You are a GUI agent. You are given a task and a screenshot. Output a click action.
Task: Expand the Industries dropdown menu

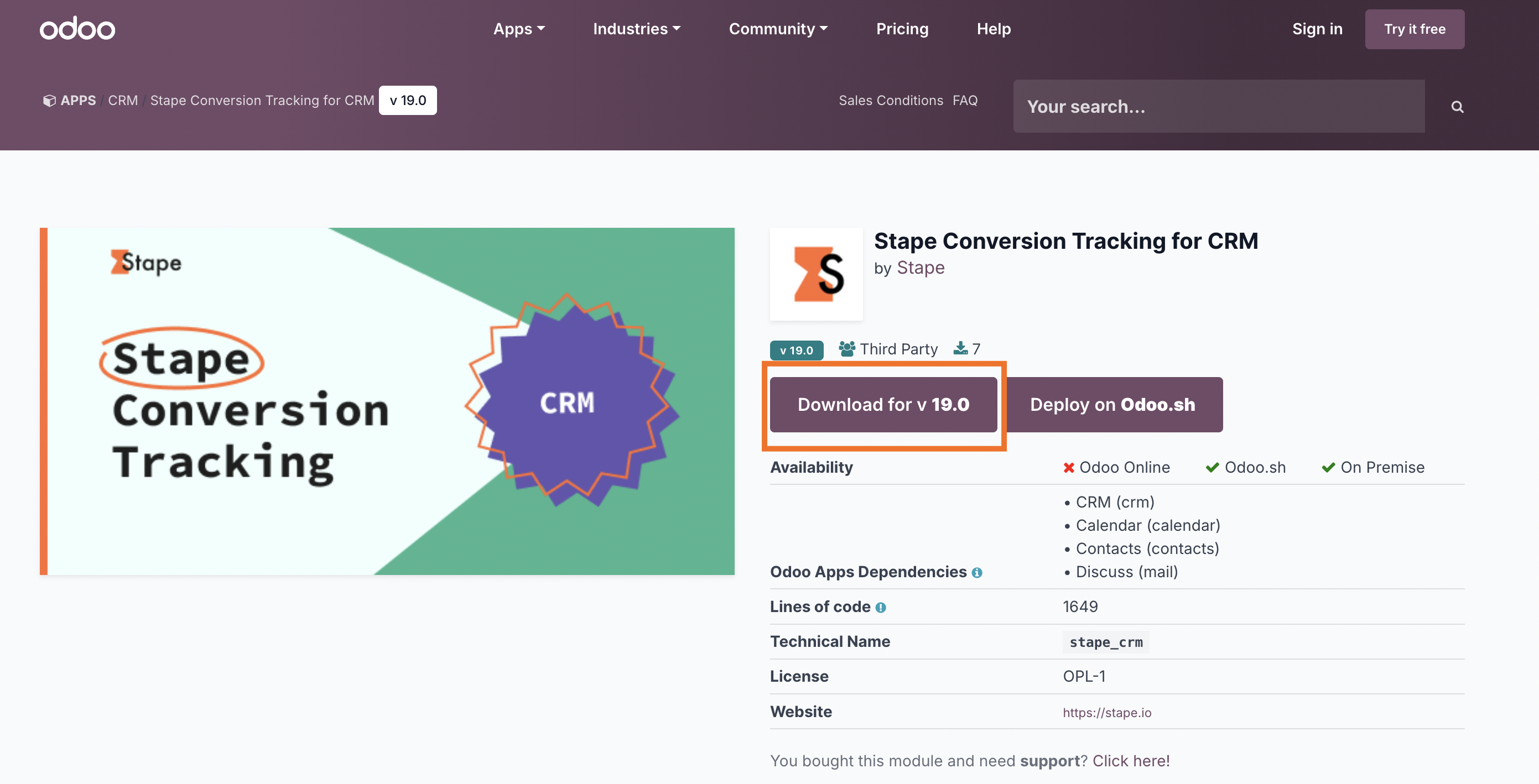point(636,29)
